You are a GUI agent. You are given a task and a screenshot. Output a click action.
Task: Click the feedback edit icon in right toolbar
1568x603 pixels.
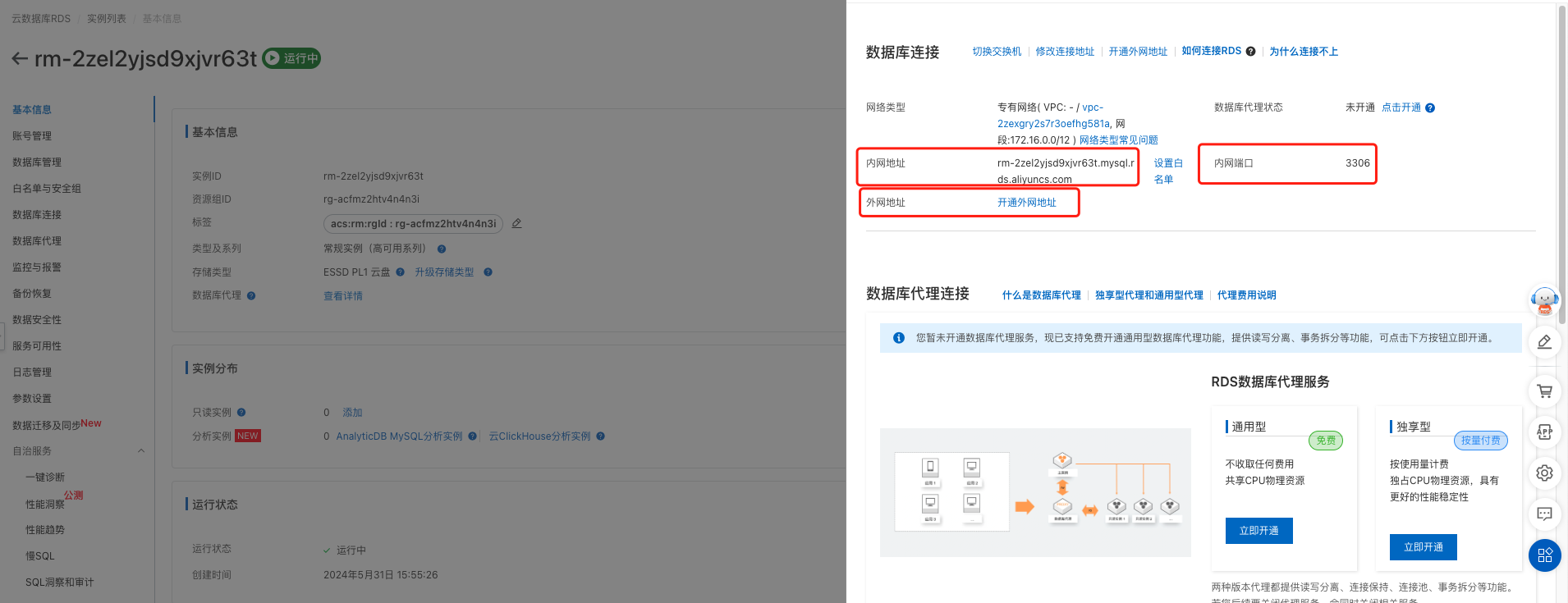(x=1544, y=342)
